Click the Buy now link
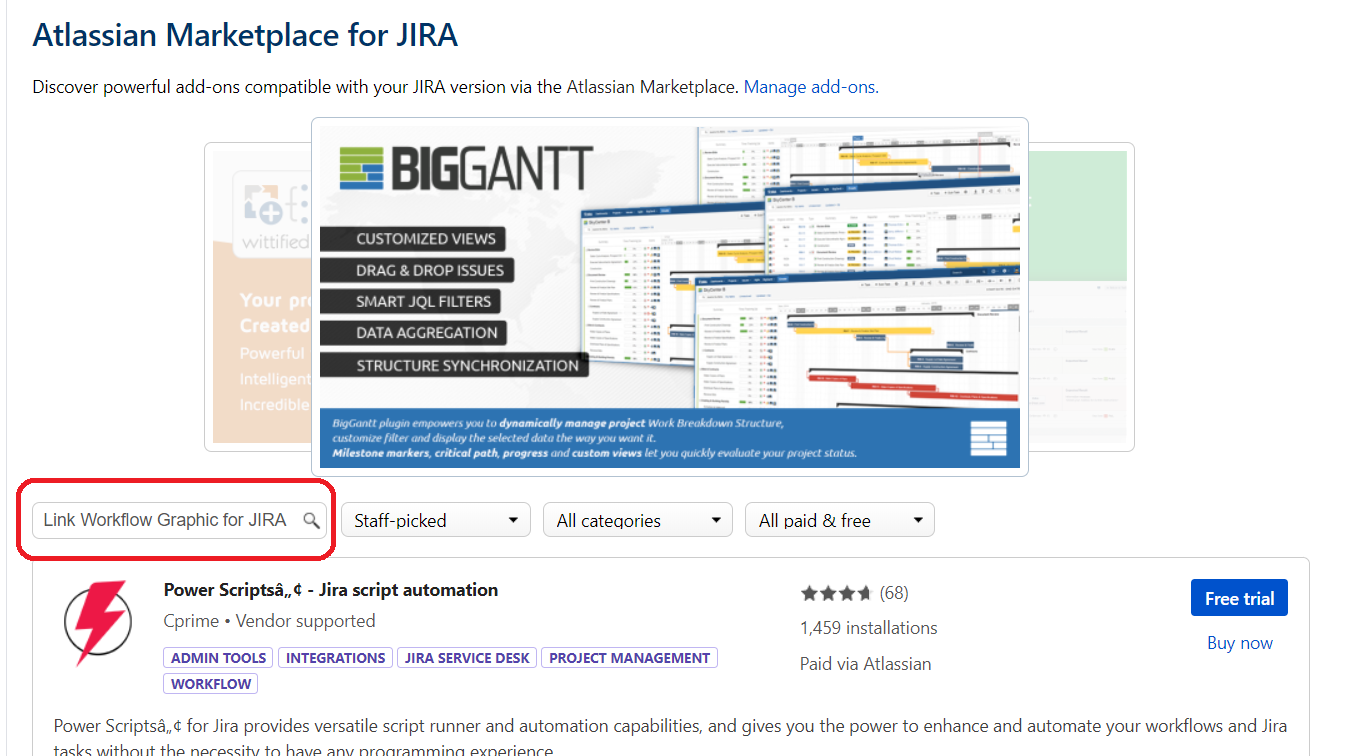 coord(1239,643)
